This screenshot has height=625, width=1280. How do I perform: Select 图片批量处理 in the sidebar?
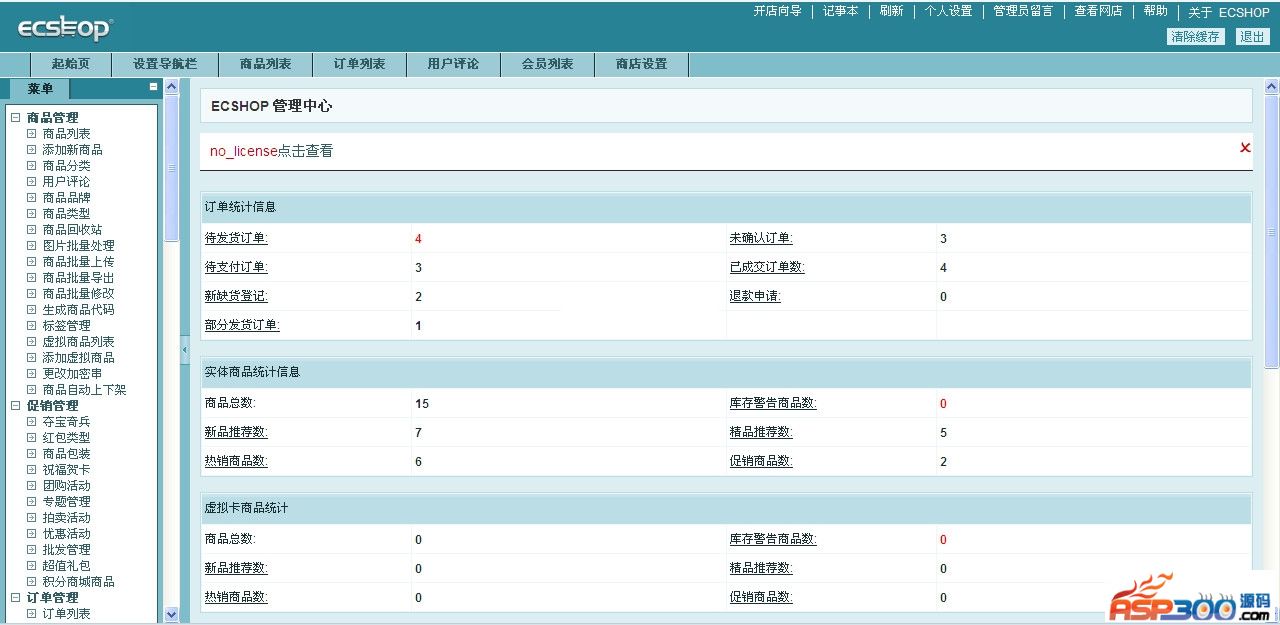point(78,246)
